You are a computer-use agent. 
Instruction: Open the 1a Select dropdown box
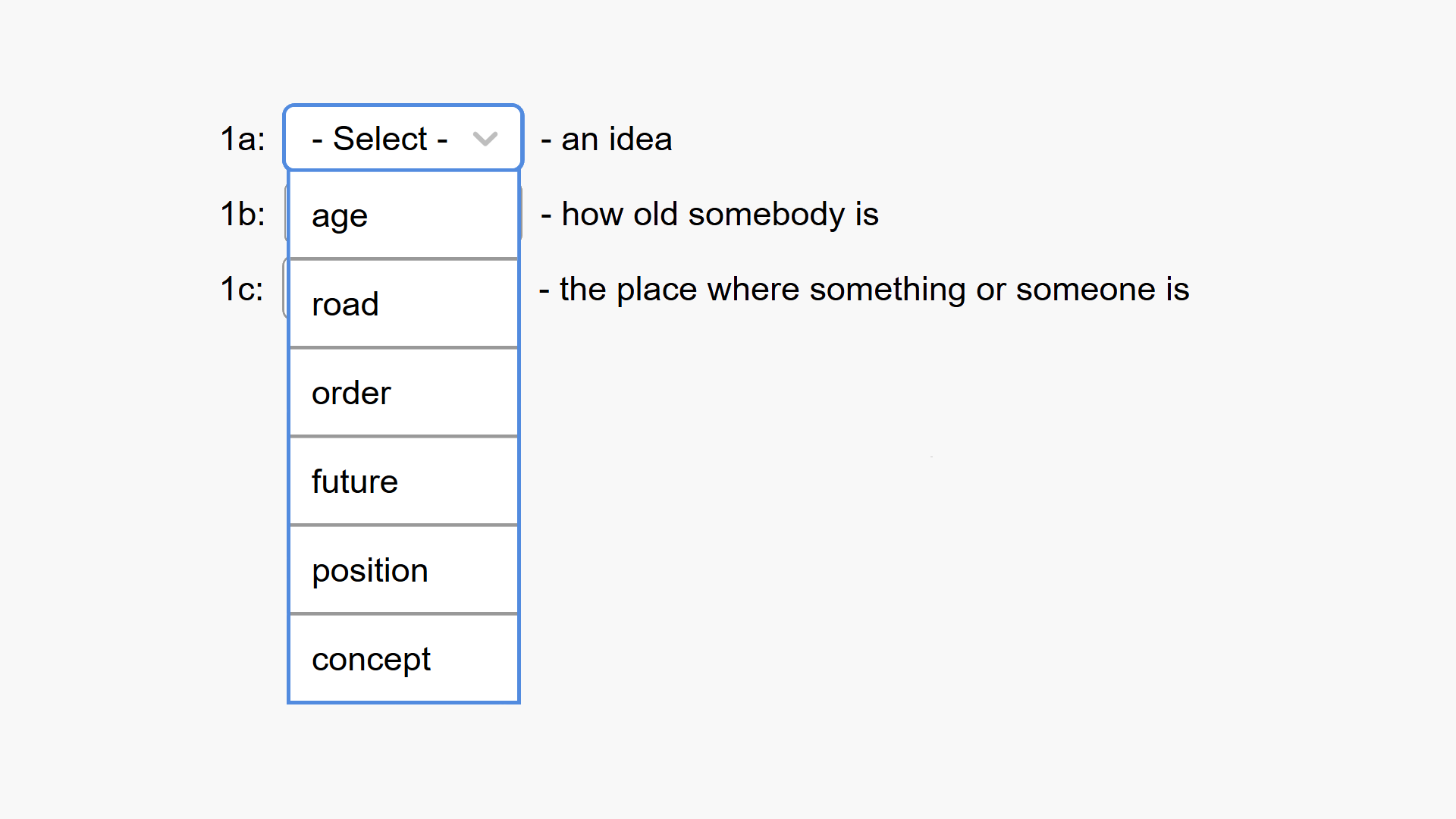tap(403, 138)
